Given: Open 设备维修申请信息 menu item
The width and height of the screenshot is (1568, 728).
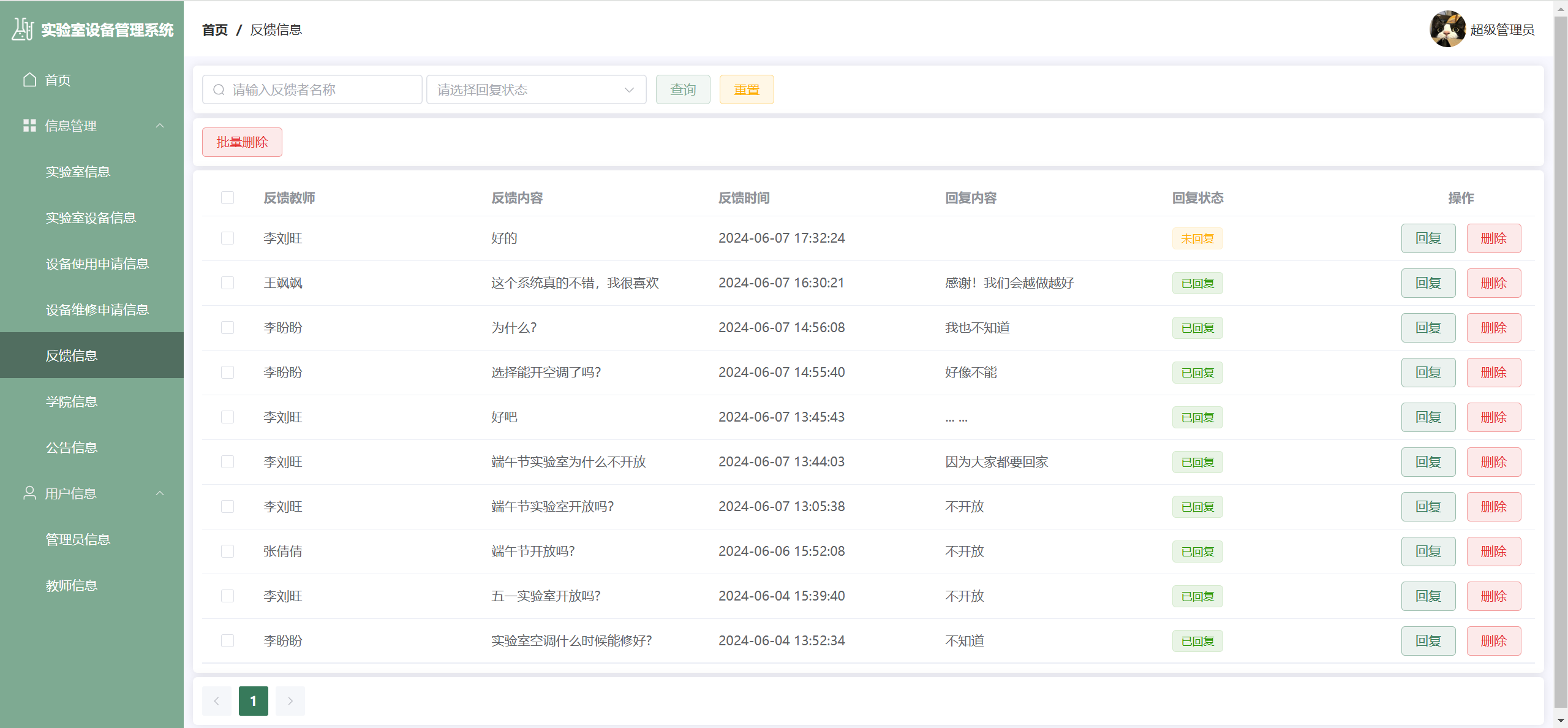Looking at the screenshot, I should [97, 309].
